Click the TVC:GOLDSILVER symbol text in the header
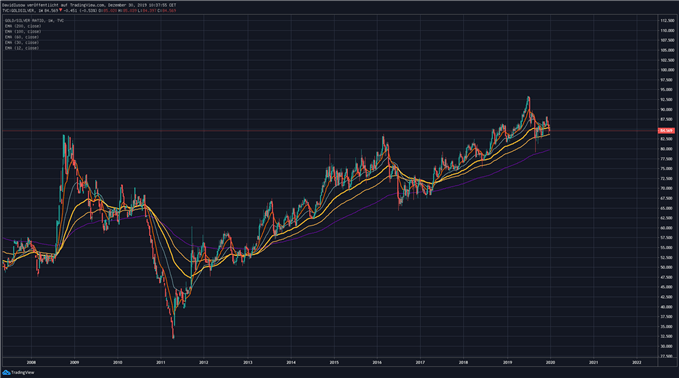Image resolution: width=679 pixels, height=378 pixels. coord(18,10)
